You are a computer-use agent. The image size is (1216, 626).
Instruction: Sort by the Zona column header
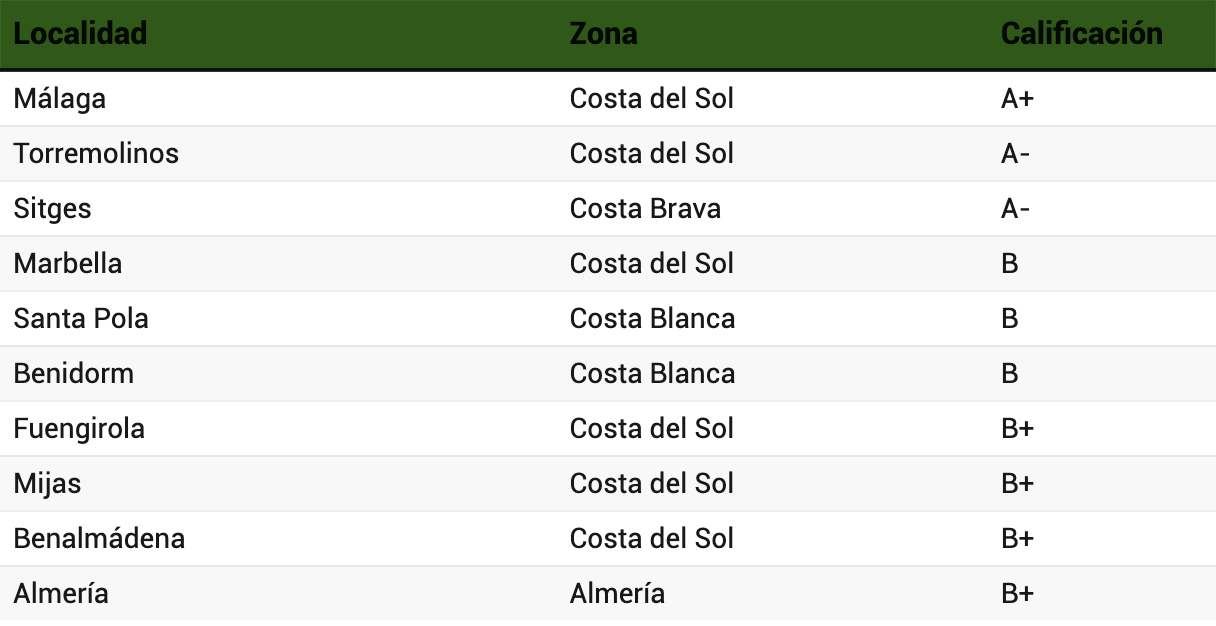(x=603, y=34)
